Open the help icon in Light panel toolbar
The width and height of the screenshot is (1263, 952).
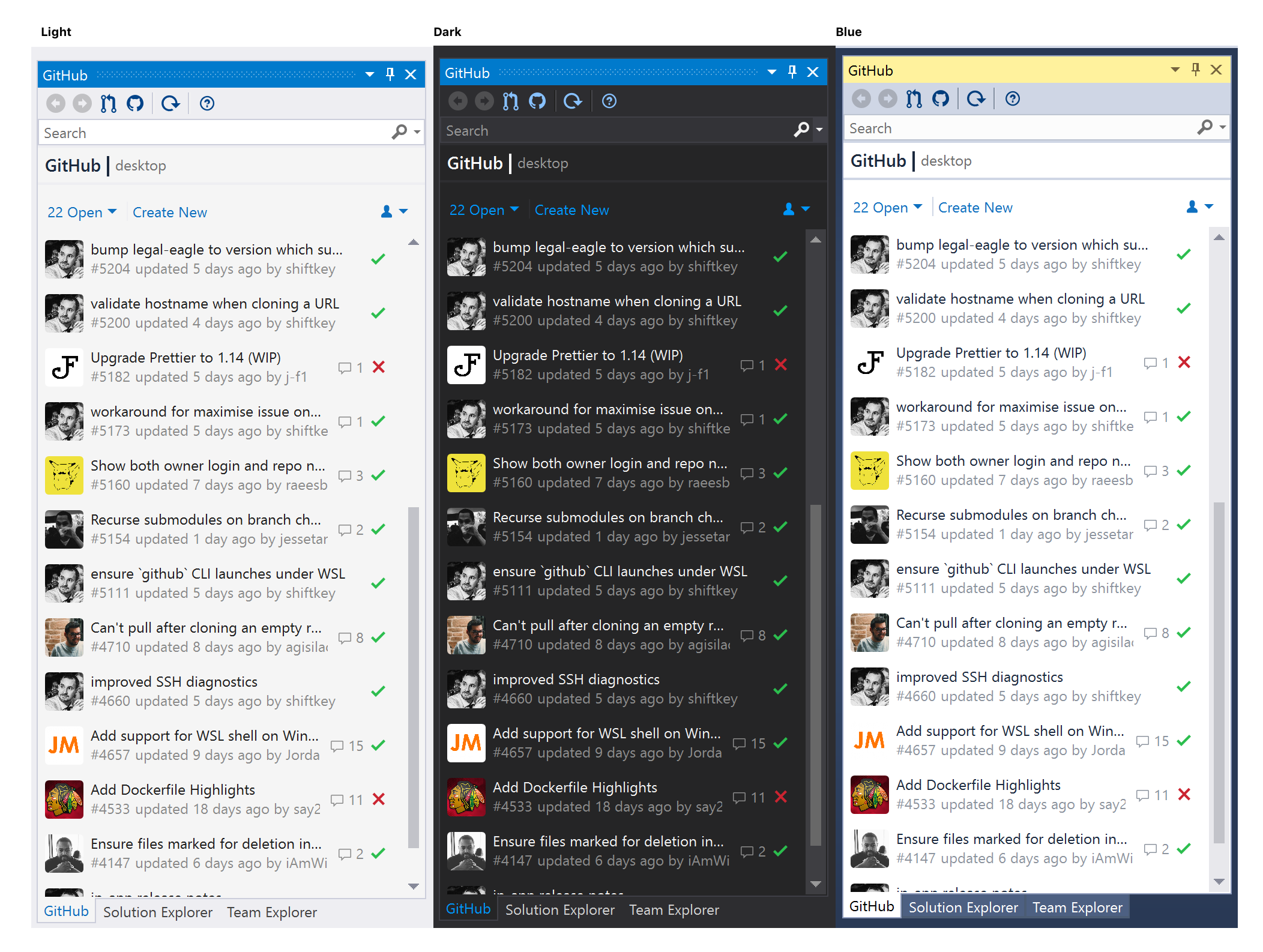(207, 104)
